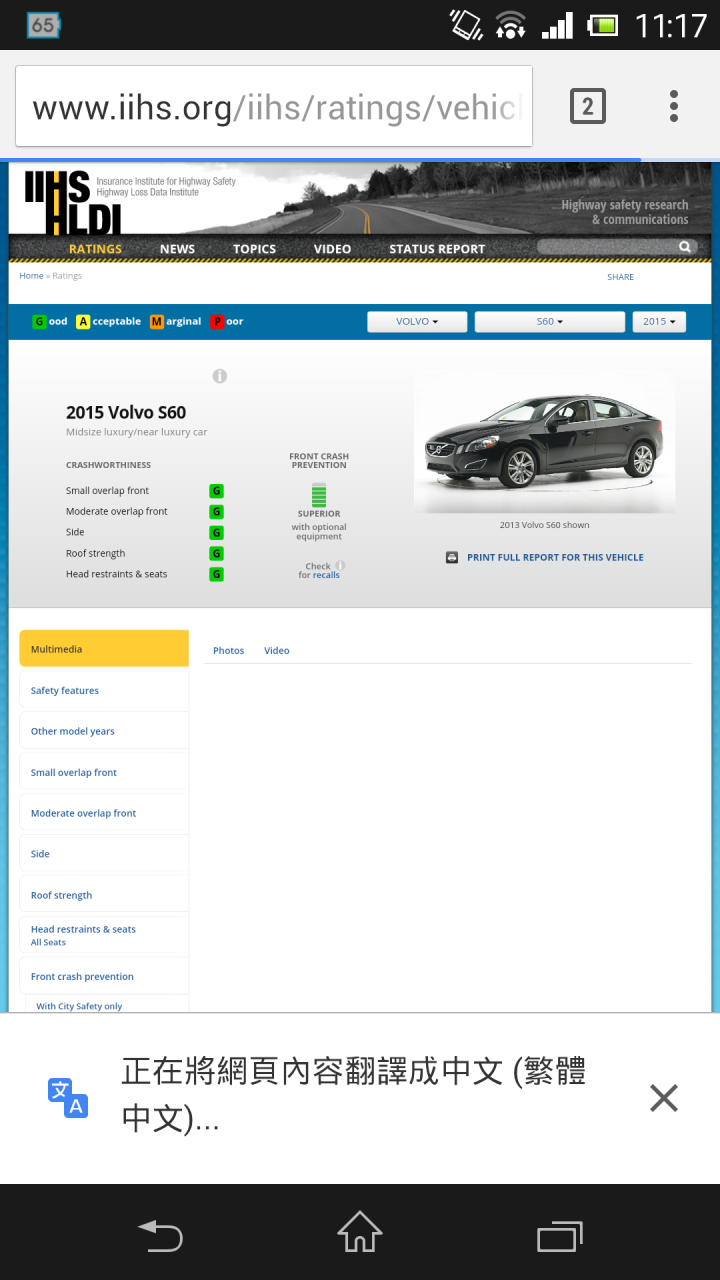Open Chrome overflow menu three dots

[x=674, y=106]
